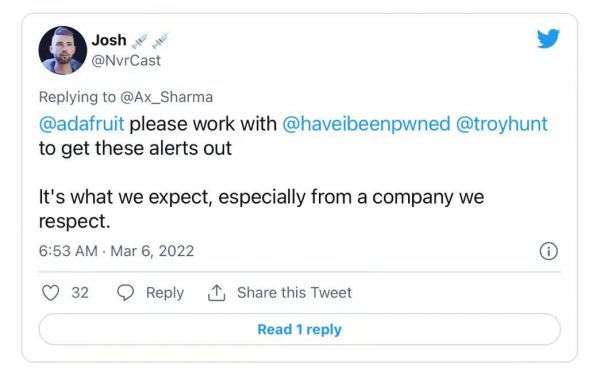Click the reply speech bubble icon

(126, 293)
